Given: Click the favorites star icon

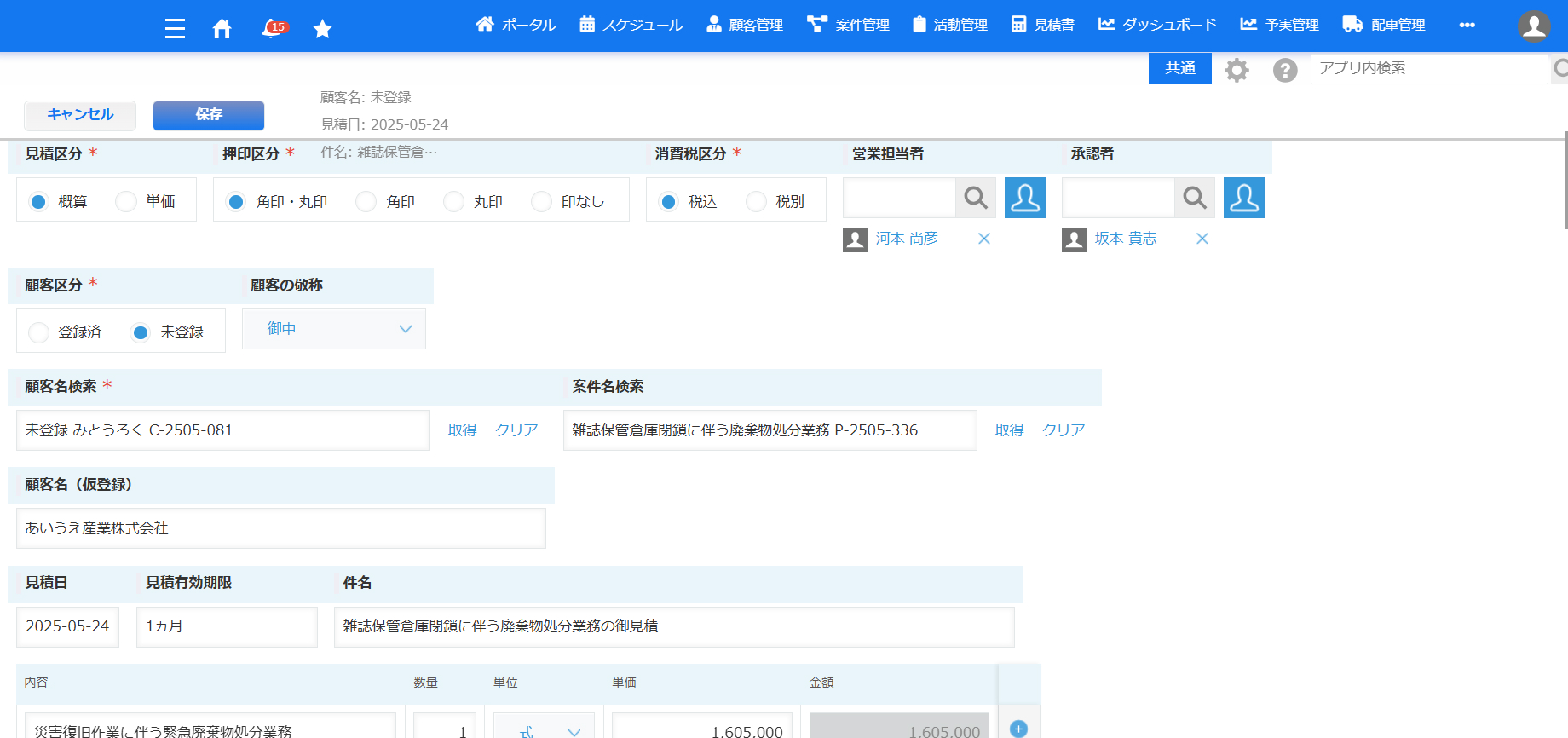Looking at the screenshot, I should pos(322,28).
